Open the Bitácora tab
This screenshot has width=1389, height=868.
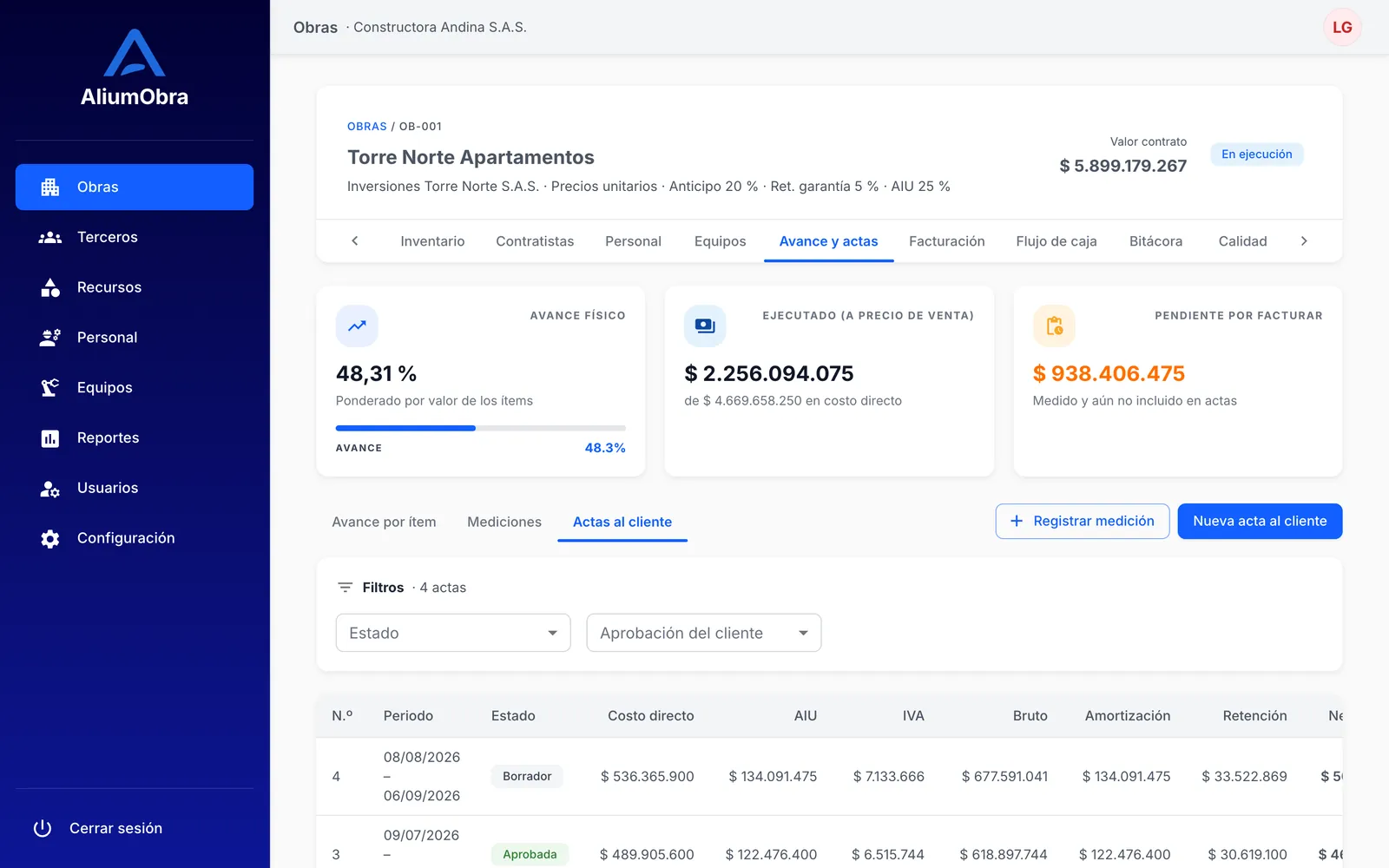click(x=1155, y=241)
